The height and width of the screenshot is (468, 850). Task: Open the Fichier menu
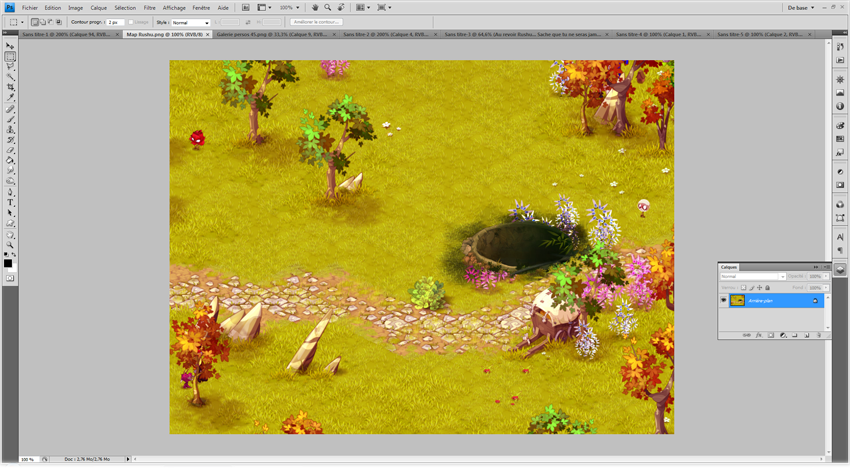[x=30, y=8]
